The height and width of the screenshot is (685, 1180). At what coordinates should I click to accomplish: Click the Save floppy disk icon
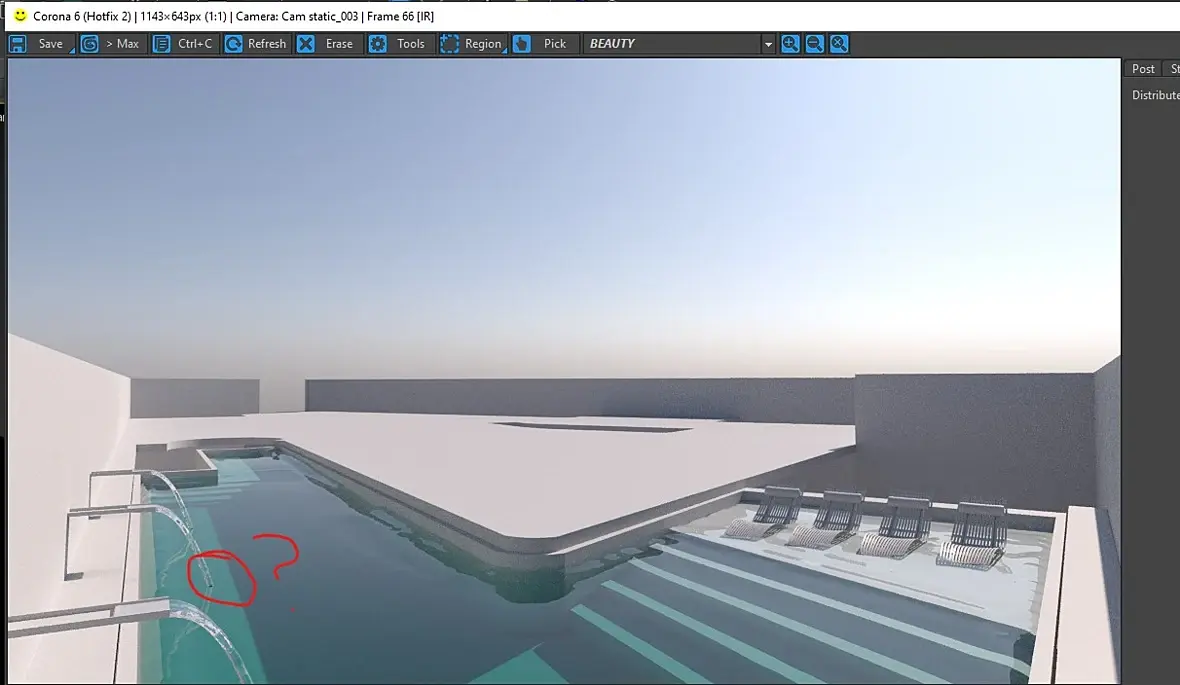18,44
